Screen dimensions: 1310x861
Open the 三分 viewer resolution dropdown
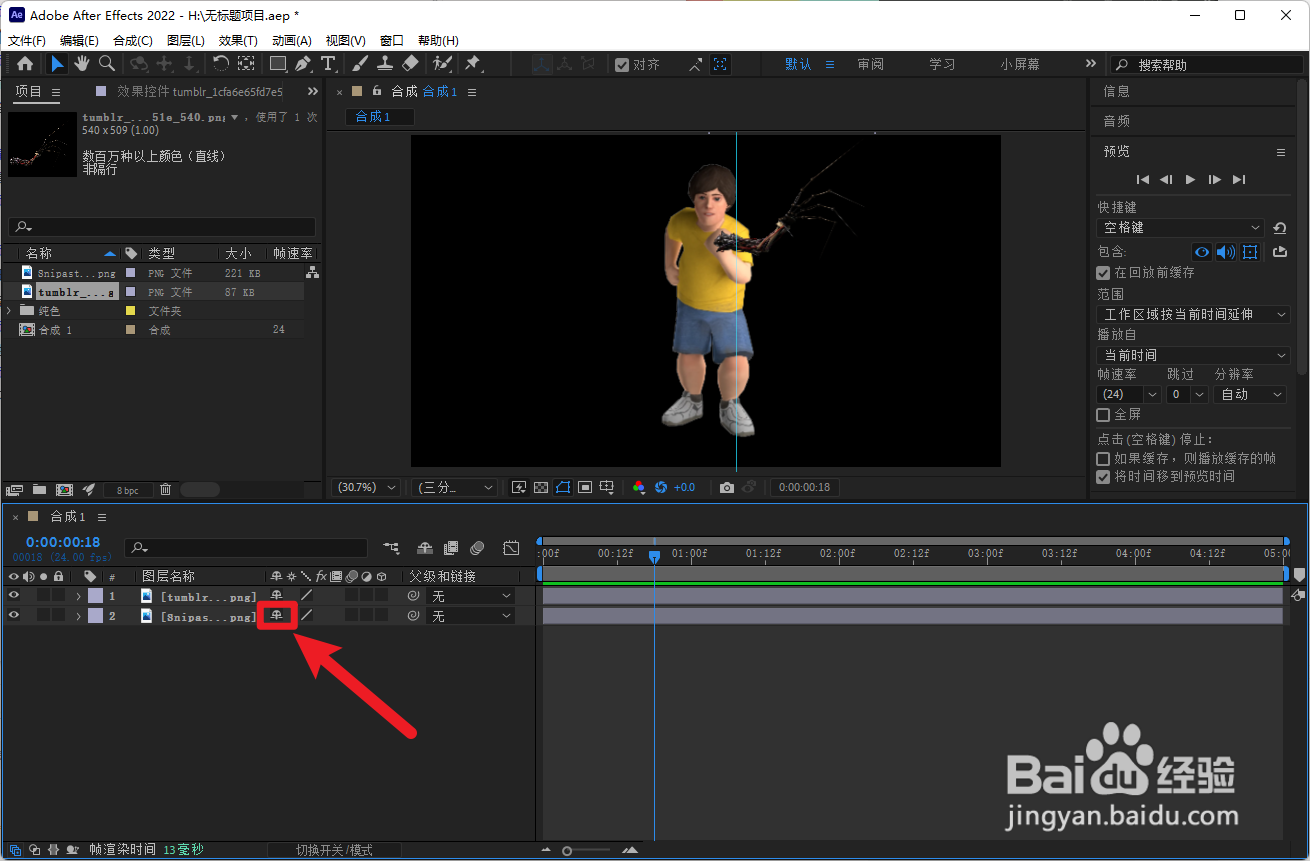pos(455,488)
